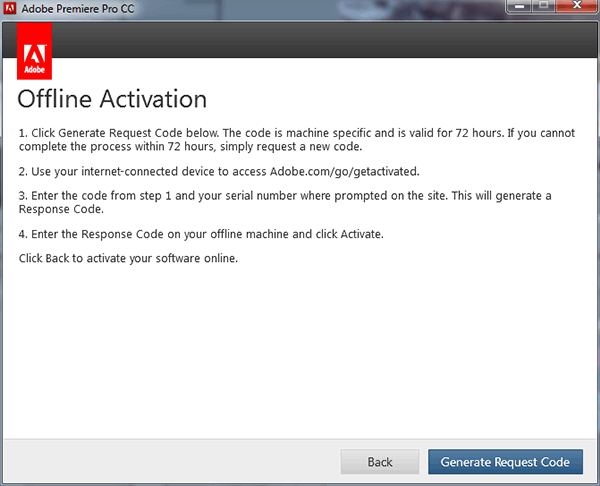The width and height of the screenshot is (600, 486).
Task: Minimize the Adobe Premiere Pro CC window
Action: pyautogui.click(x=518, y=7)
